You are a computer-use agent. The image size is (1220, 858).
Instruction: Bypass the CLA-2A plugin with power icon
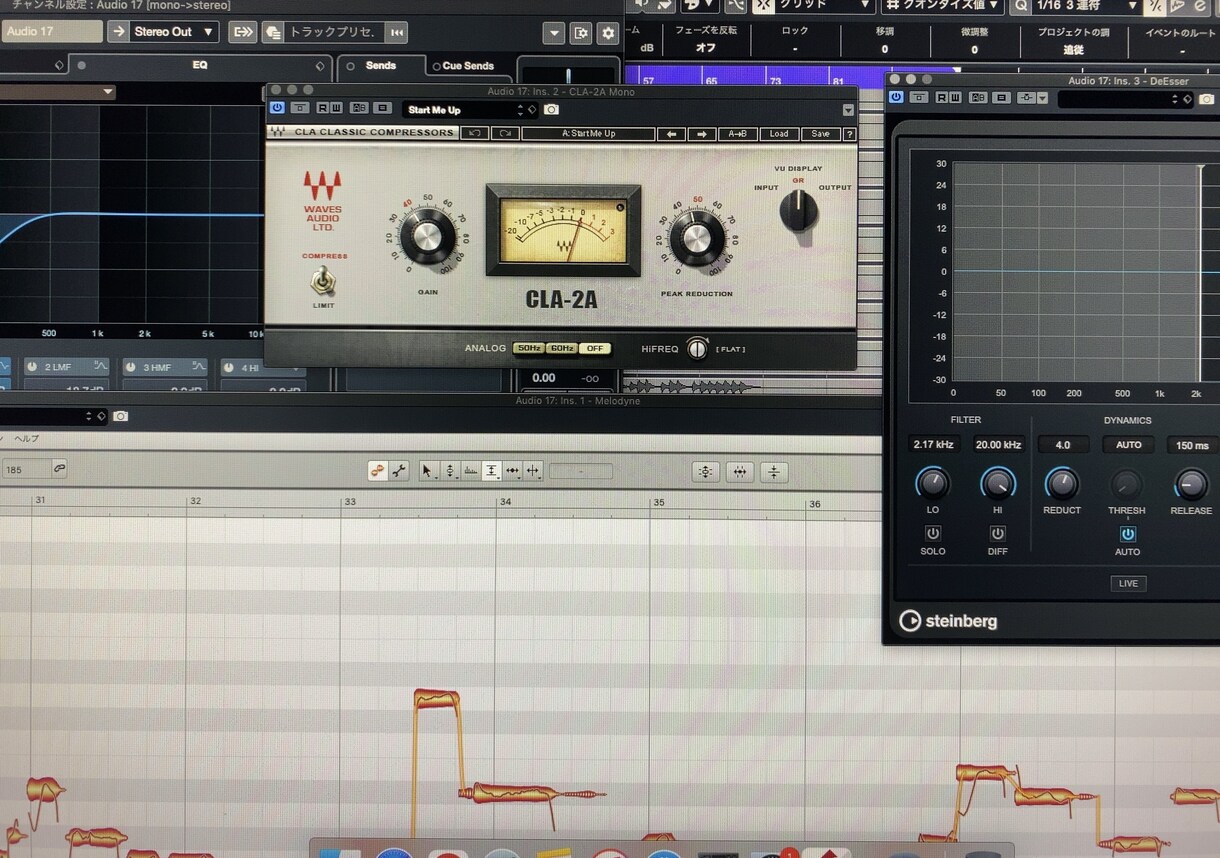click(277, 109)
